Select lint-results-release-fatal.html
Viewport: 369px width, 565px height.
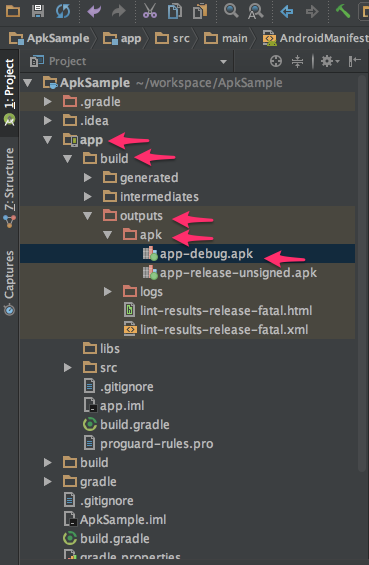click(187, 311)
